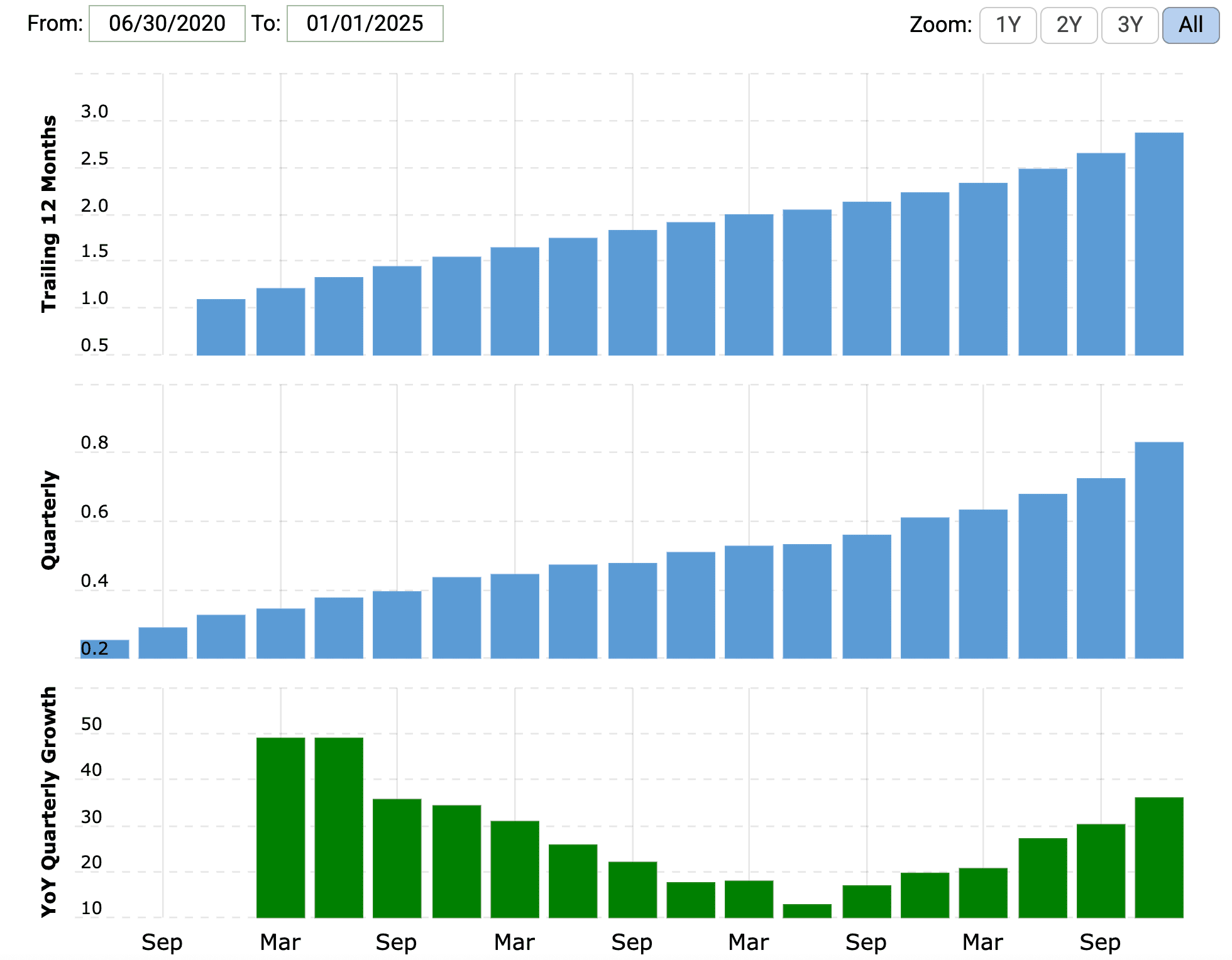The image size is (1232, 960).
Task: Select the All zoom button
Action: pos(1191,25)
